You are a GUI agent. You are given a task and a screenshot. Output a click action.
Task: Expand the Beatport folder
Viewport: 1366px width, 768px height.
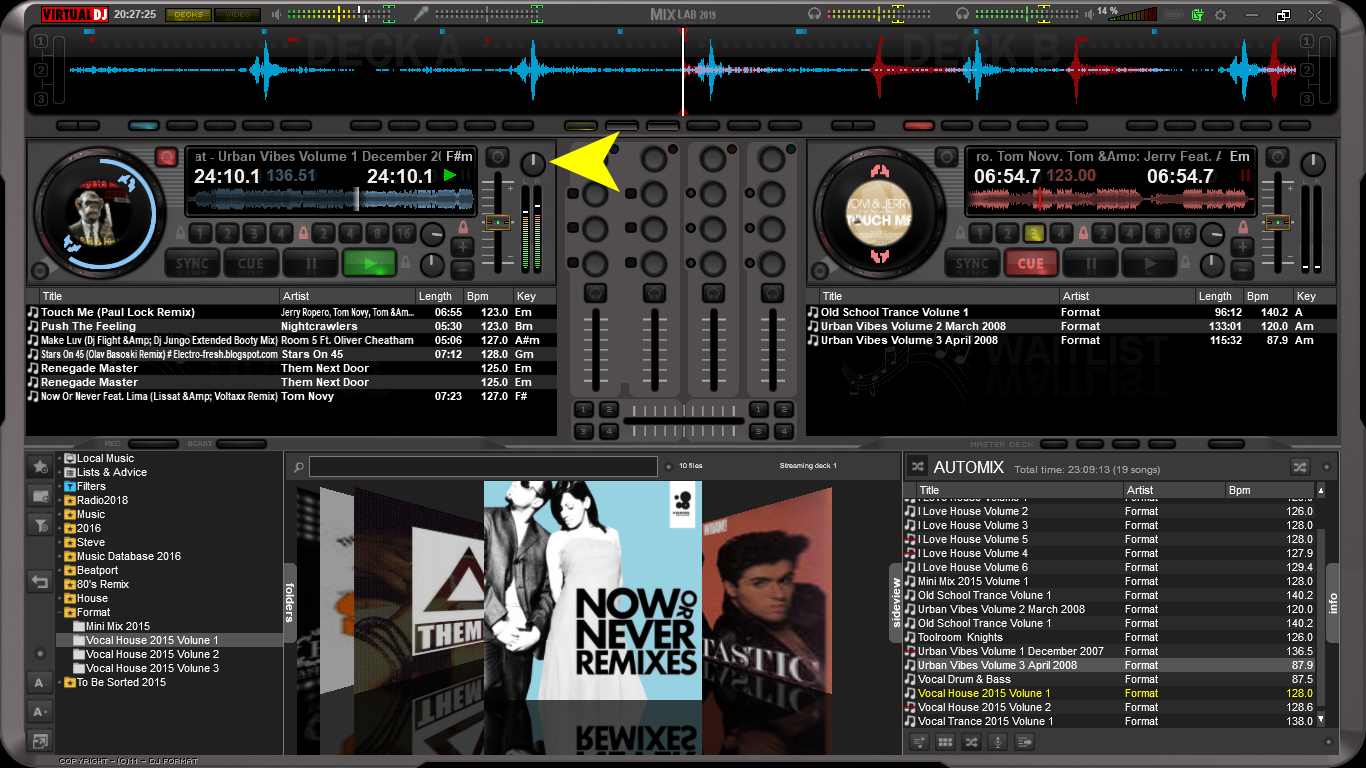pyautogui.click(x=60, y=571)
